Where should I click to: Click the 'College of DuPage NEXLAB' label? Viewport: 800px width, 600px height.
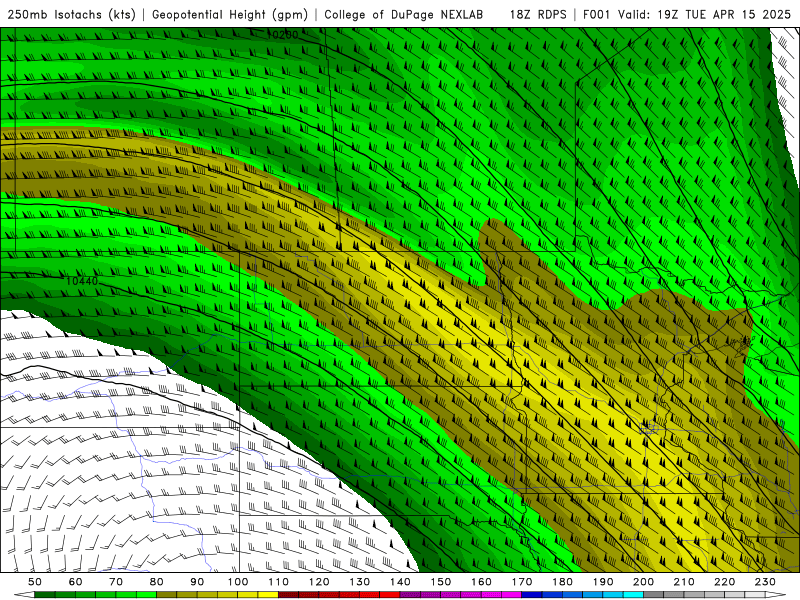[404, 15]
